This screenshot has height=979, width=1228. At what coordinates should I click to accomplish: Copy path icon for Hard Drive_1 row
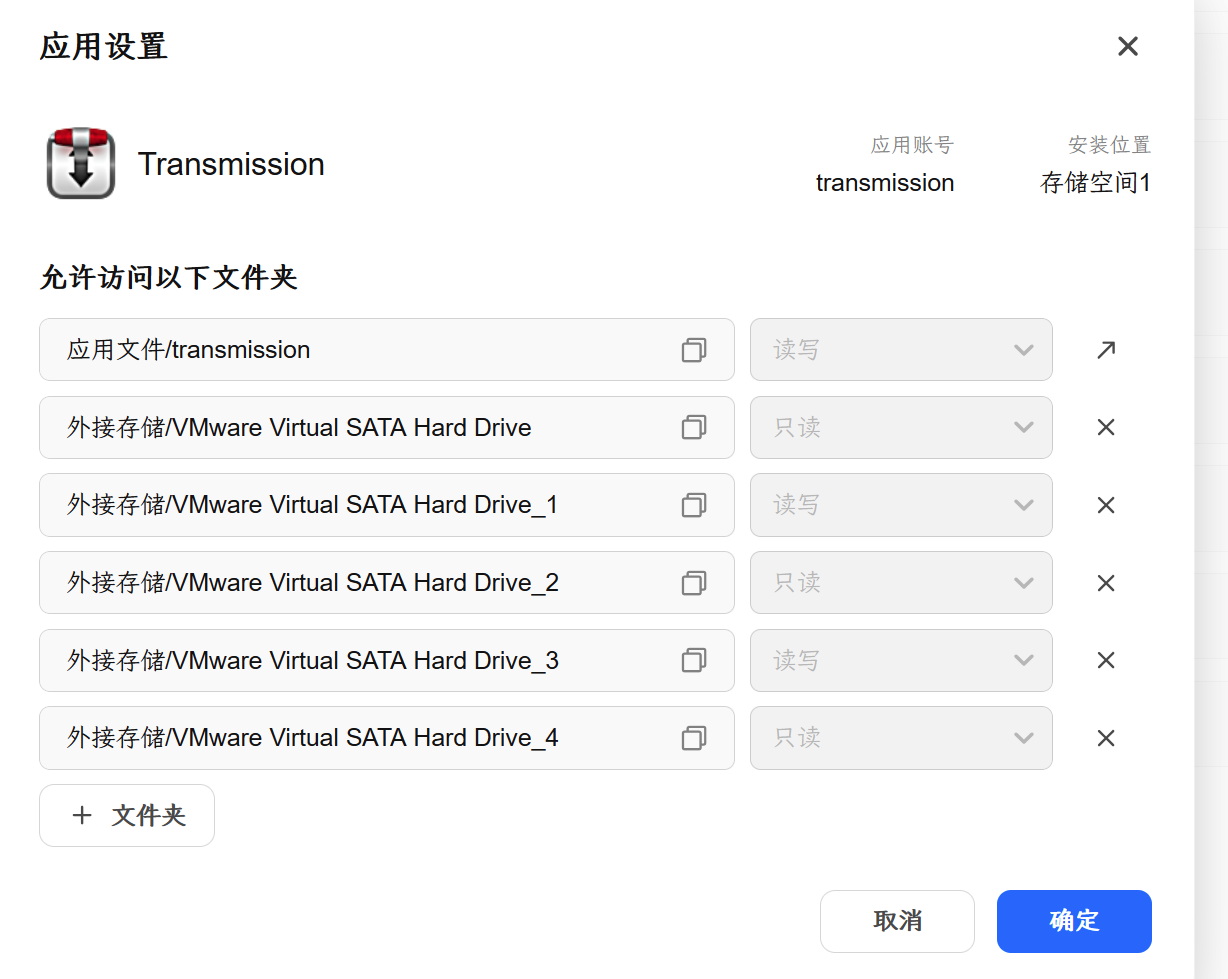tap(694, 505)
